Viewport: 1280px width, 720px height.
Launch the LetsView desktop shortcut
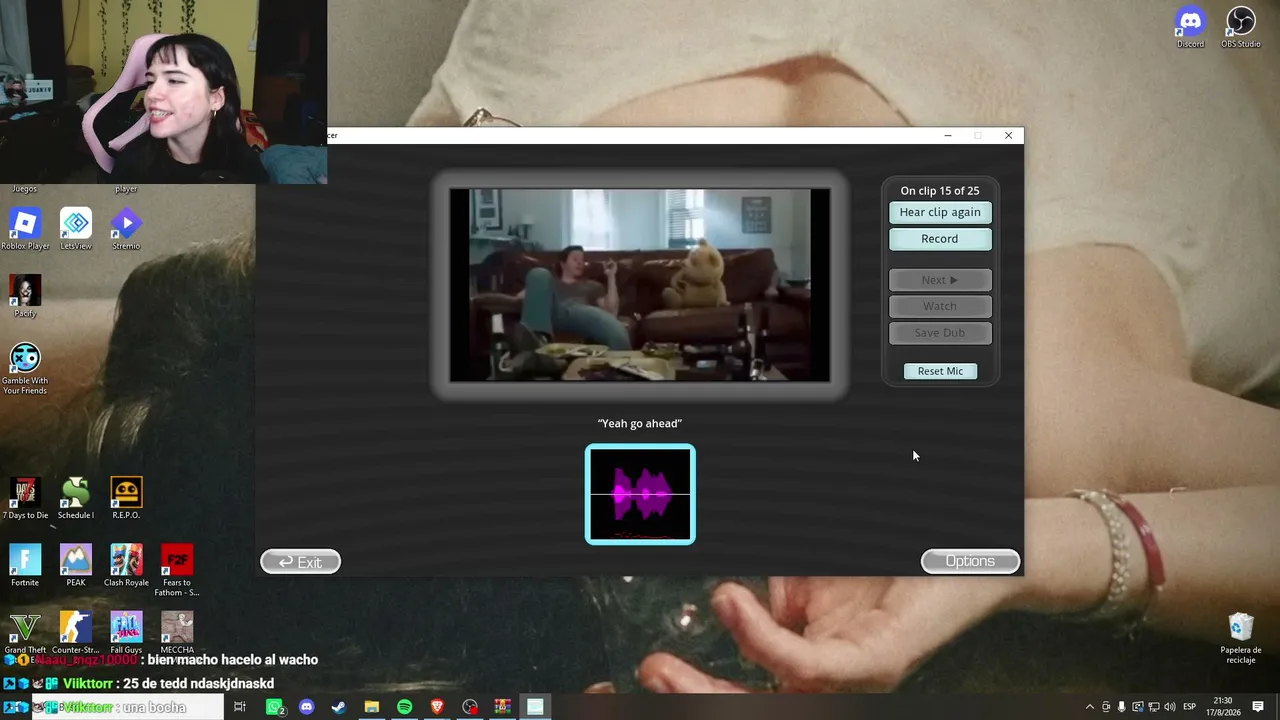[x=76, y=229]
